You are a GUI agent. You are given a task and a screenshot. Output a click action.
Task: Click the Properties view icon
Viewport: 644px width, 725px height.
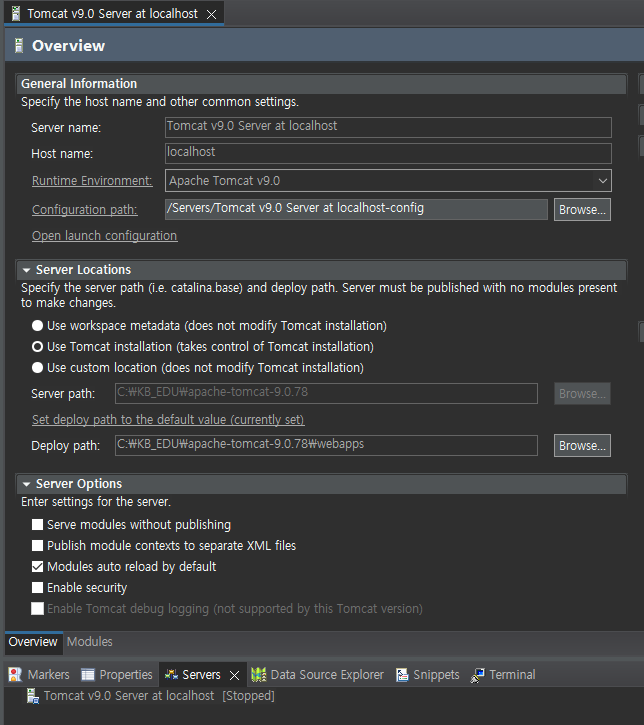coord(88,675)
